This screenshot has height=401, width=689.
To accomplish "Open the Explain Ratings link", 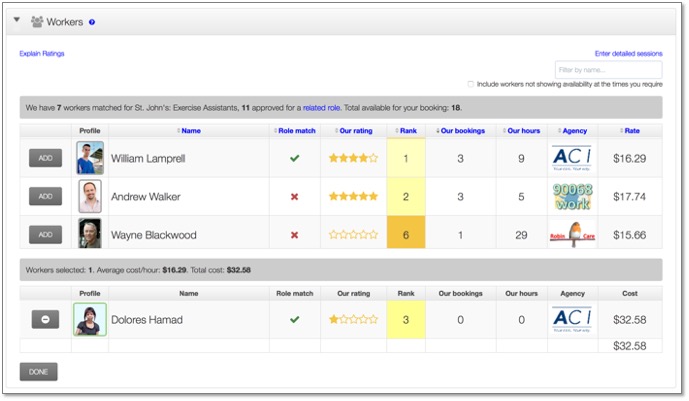I will pyautogui.click(x=42, y=53).
